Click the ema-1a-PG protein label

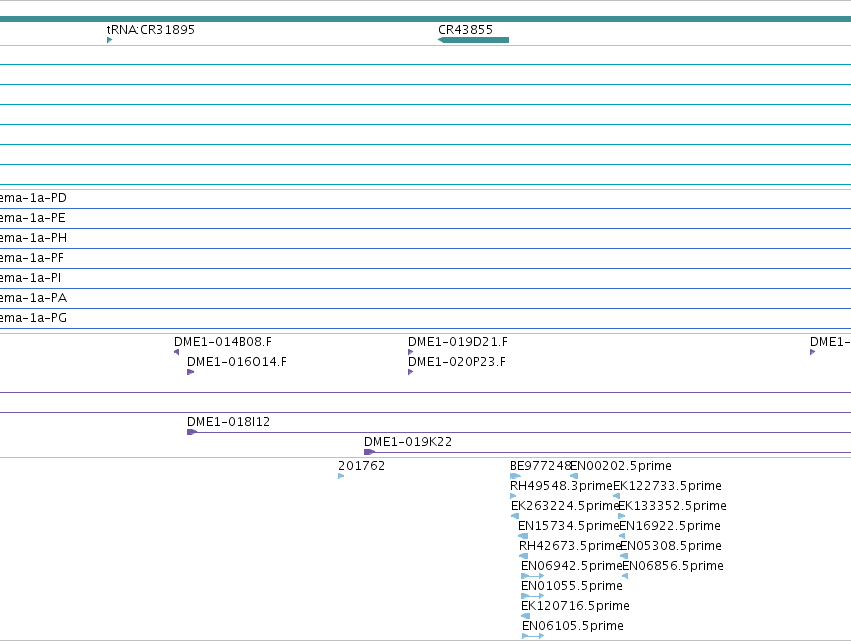(x=33, y=318)
